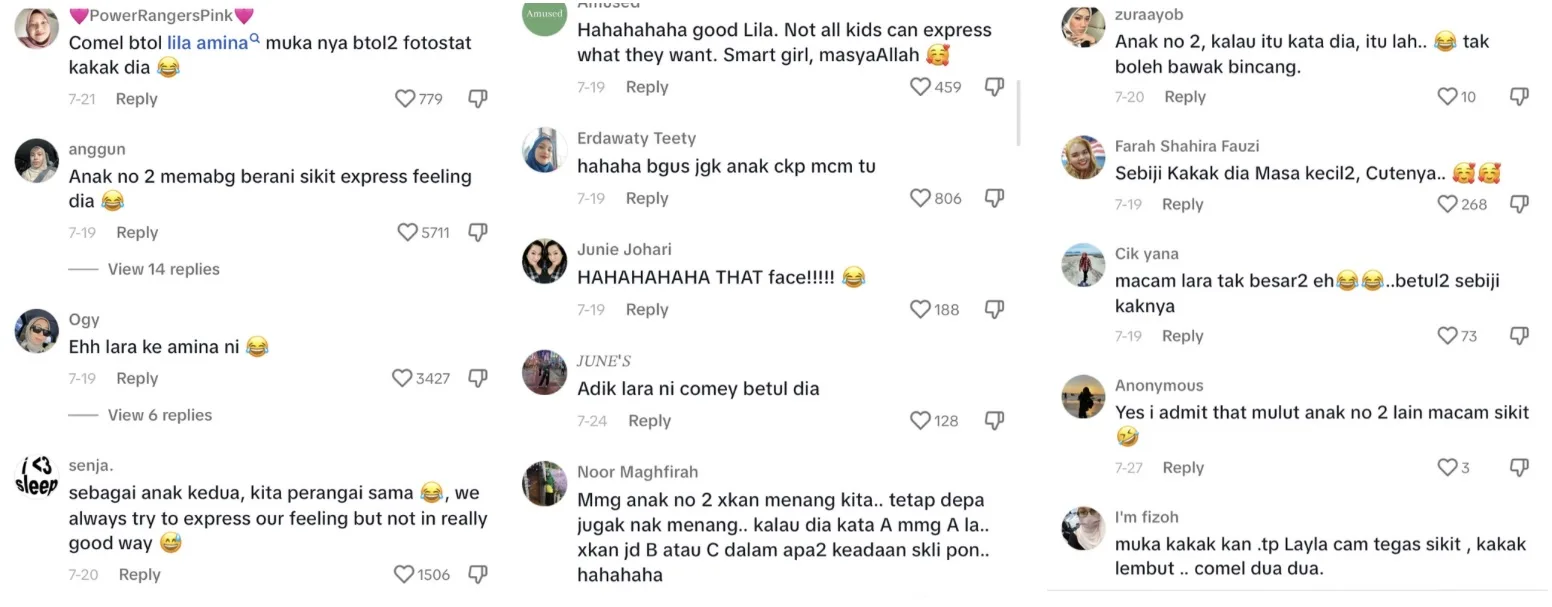1552x607 pixels.
Task: Dislike Cik yana's comment
Action: 1519,335
